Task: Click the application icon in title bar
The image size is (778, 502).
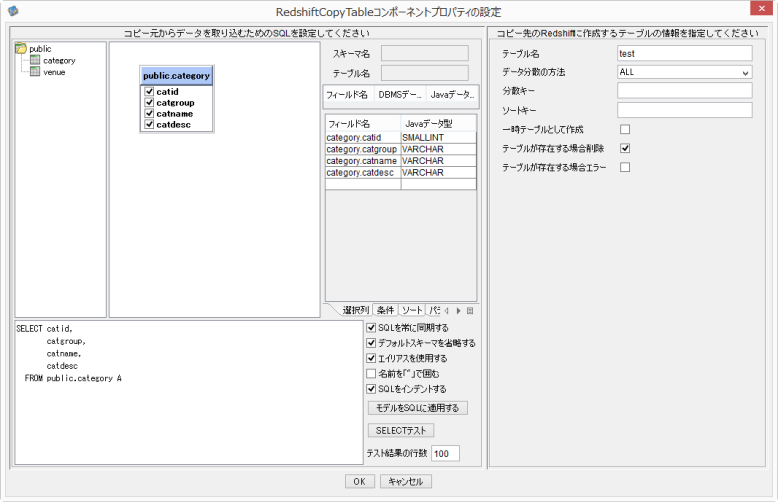Action: pyautogui.click(x=11, y=10)
